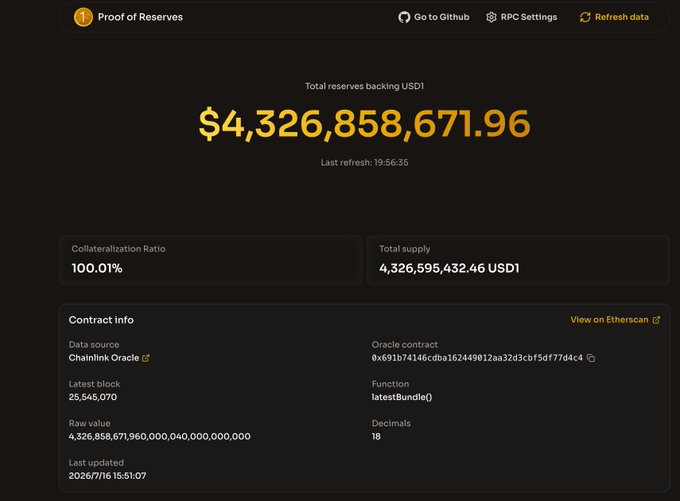Click the refresh arrows icon
The height and width of the screenshot is (501, 680).
pos(585,17)
